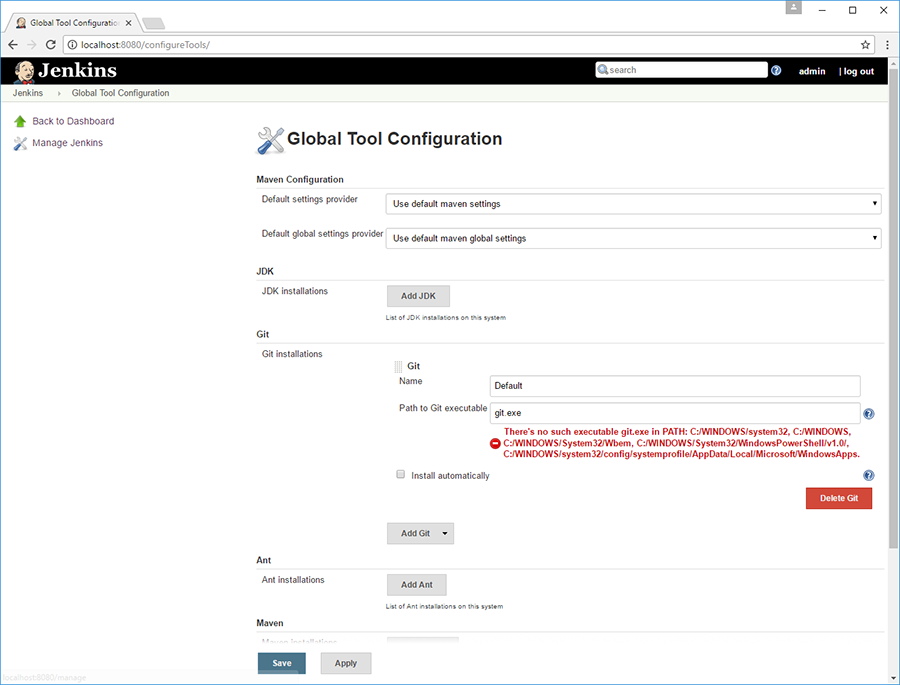The image size is (900, 685).
Task: Click the Add Ant button
Action: (417, 585)
